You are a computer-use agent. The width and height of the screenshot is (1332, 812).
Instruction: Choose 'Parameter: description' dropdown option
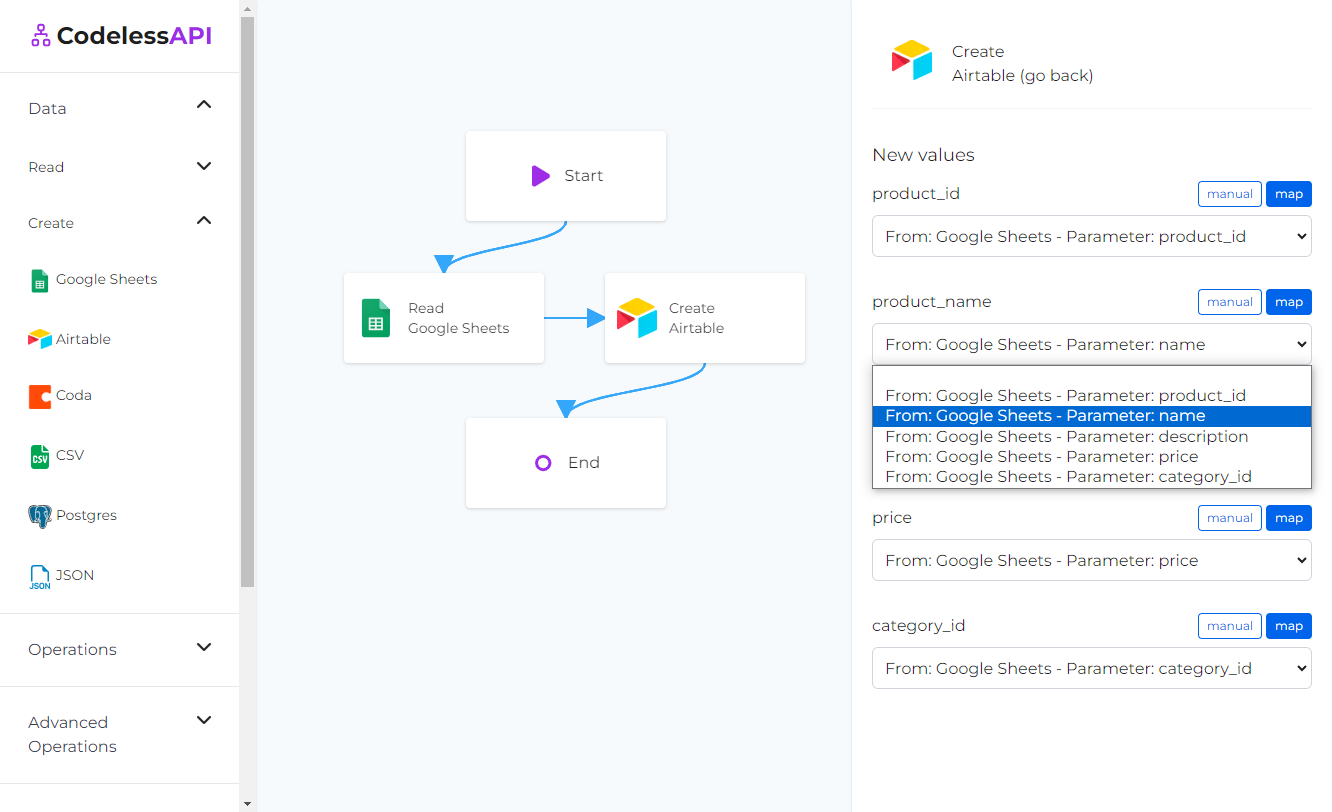1092,437
